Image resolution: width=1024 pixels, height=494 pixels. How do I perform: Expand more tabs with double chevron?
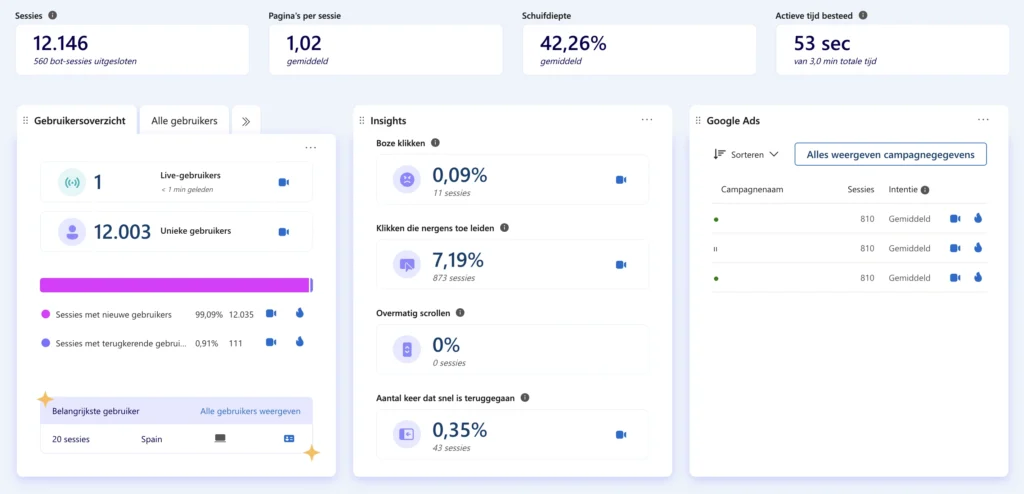pyautogui.click(x=245, y=121)
